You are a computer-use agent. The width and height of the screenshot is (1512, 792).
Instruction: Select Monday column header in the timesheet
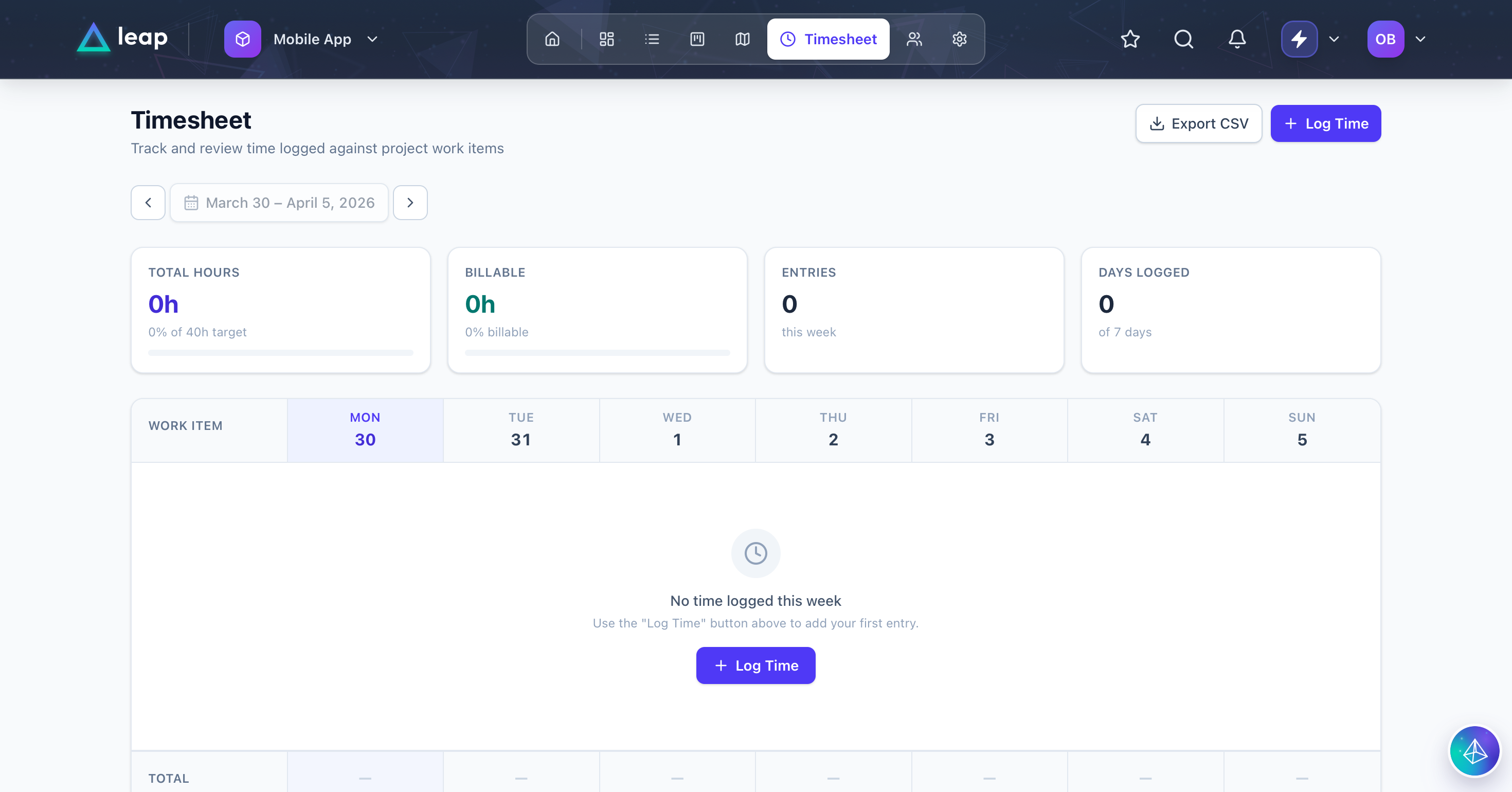coord(365,430)
